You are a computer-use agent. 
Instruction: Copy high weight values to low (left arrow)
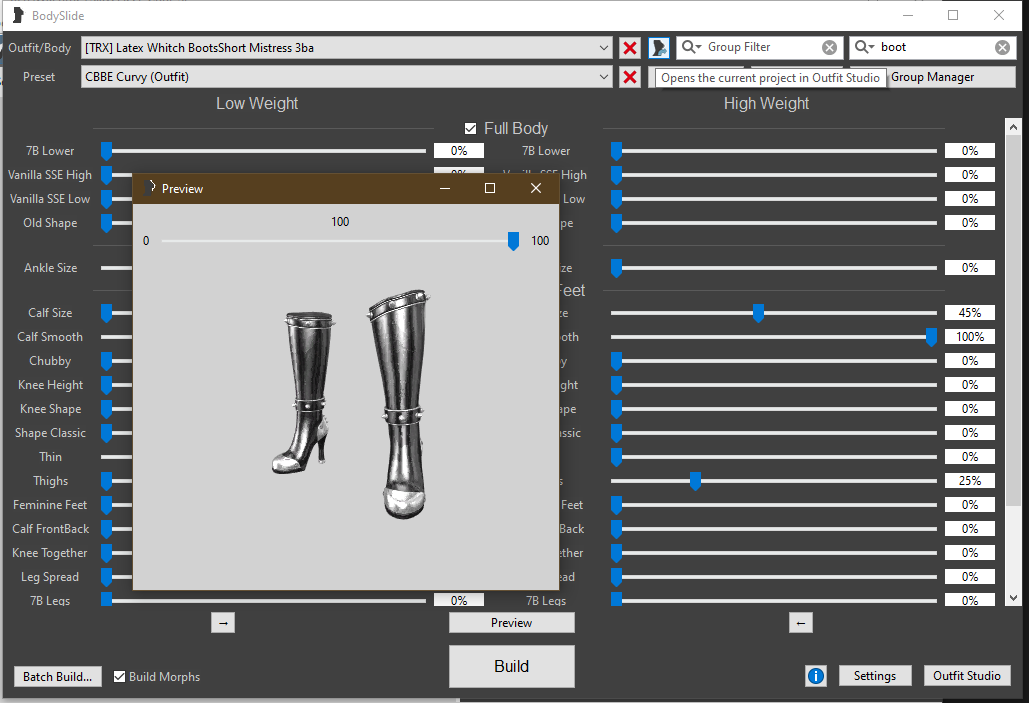click(x=801, y=623)
